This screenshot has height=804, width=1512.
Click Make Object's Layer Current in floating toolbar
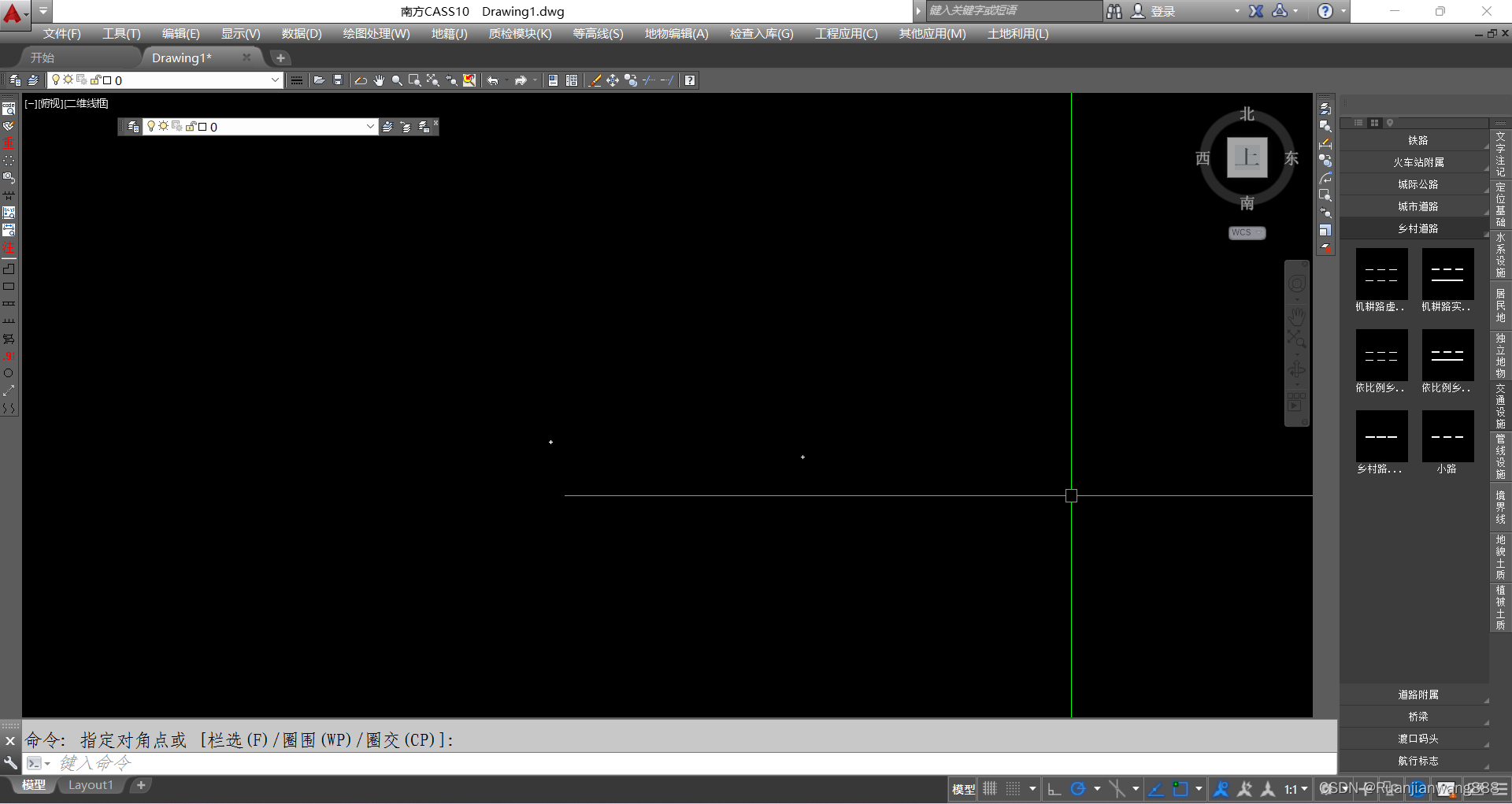(387, 127)
